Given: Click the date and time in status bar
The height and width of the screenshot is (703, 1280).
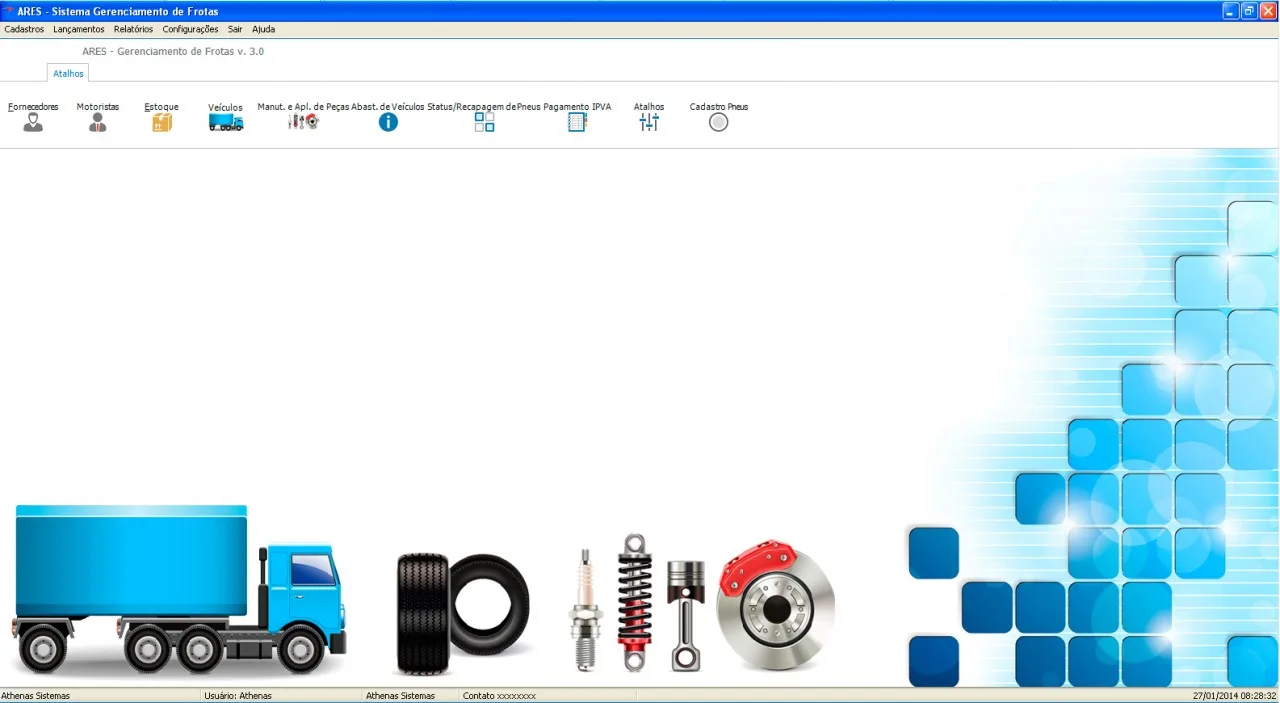Looking at the screenshot, I should point(1234,695).
